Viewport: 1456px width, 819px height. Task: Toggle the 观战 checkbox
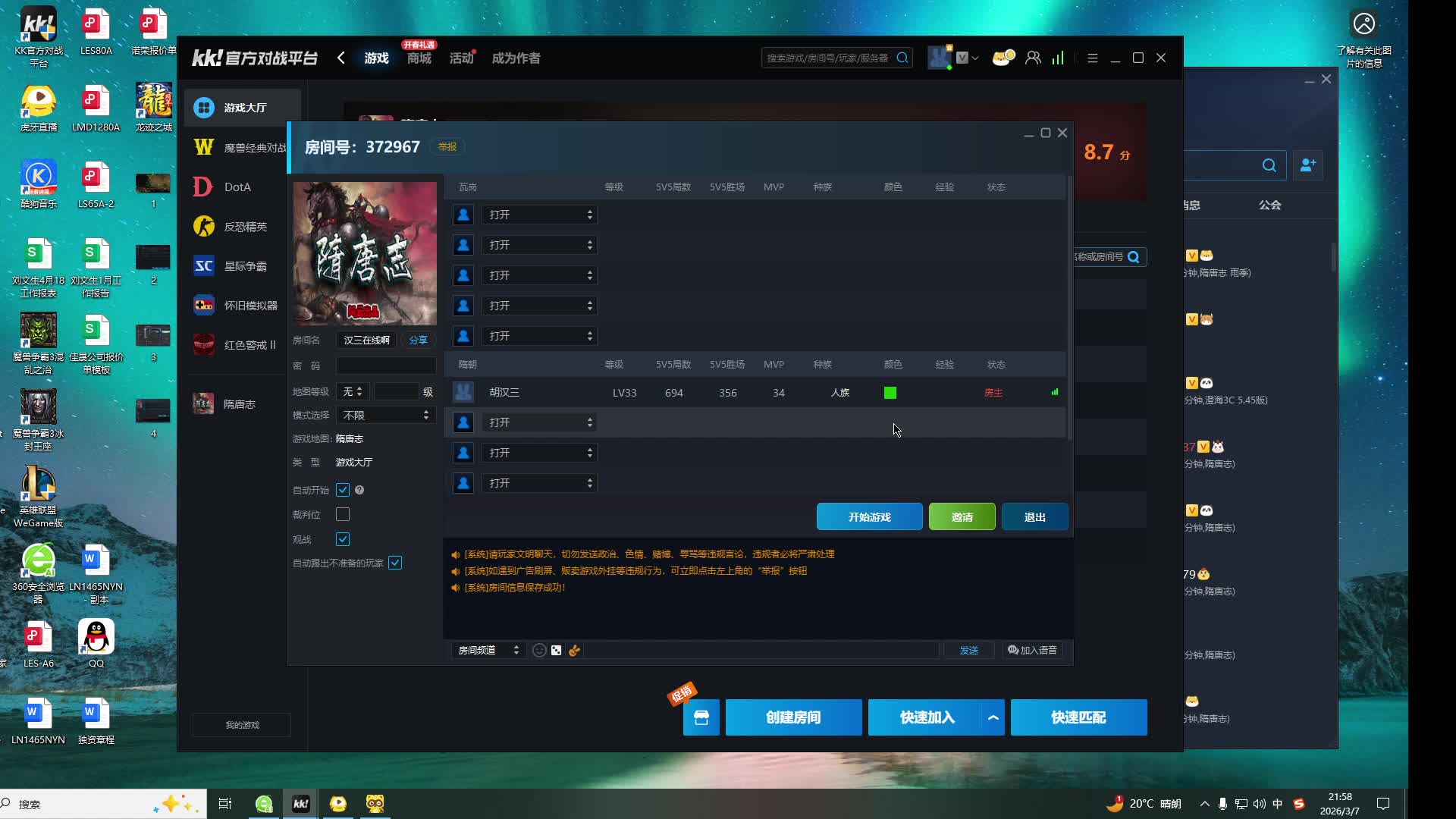pyautogui.click(x=343, y=539)
